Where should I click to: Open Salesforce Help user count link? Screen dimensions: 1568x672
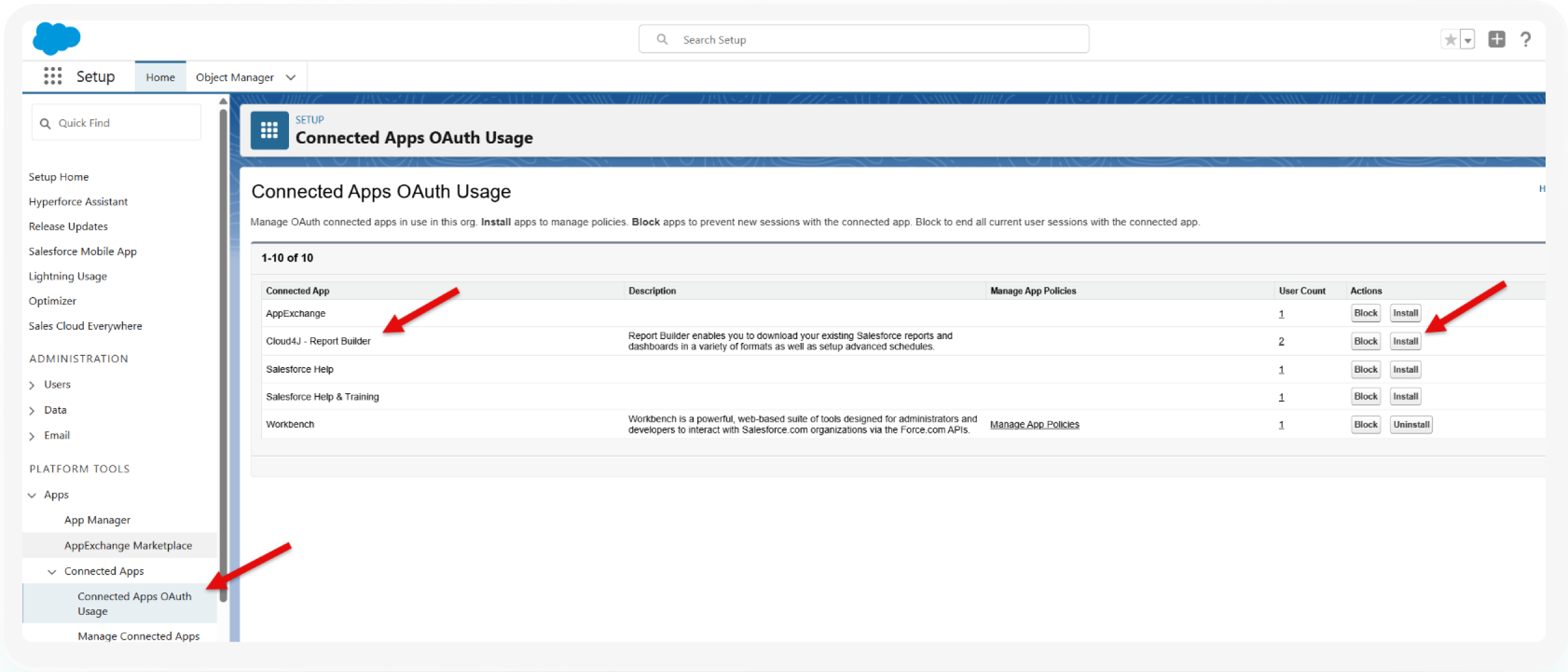tap(1281, 370)
